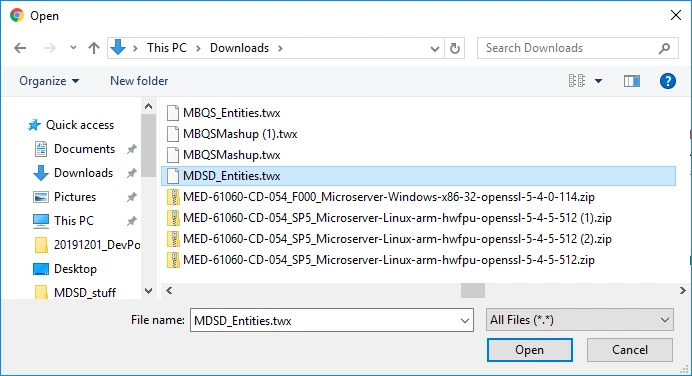Open the File name dropdown arrow
This screenshot has height=376, width=692.
465,320
